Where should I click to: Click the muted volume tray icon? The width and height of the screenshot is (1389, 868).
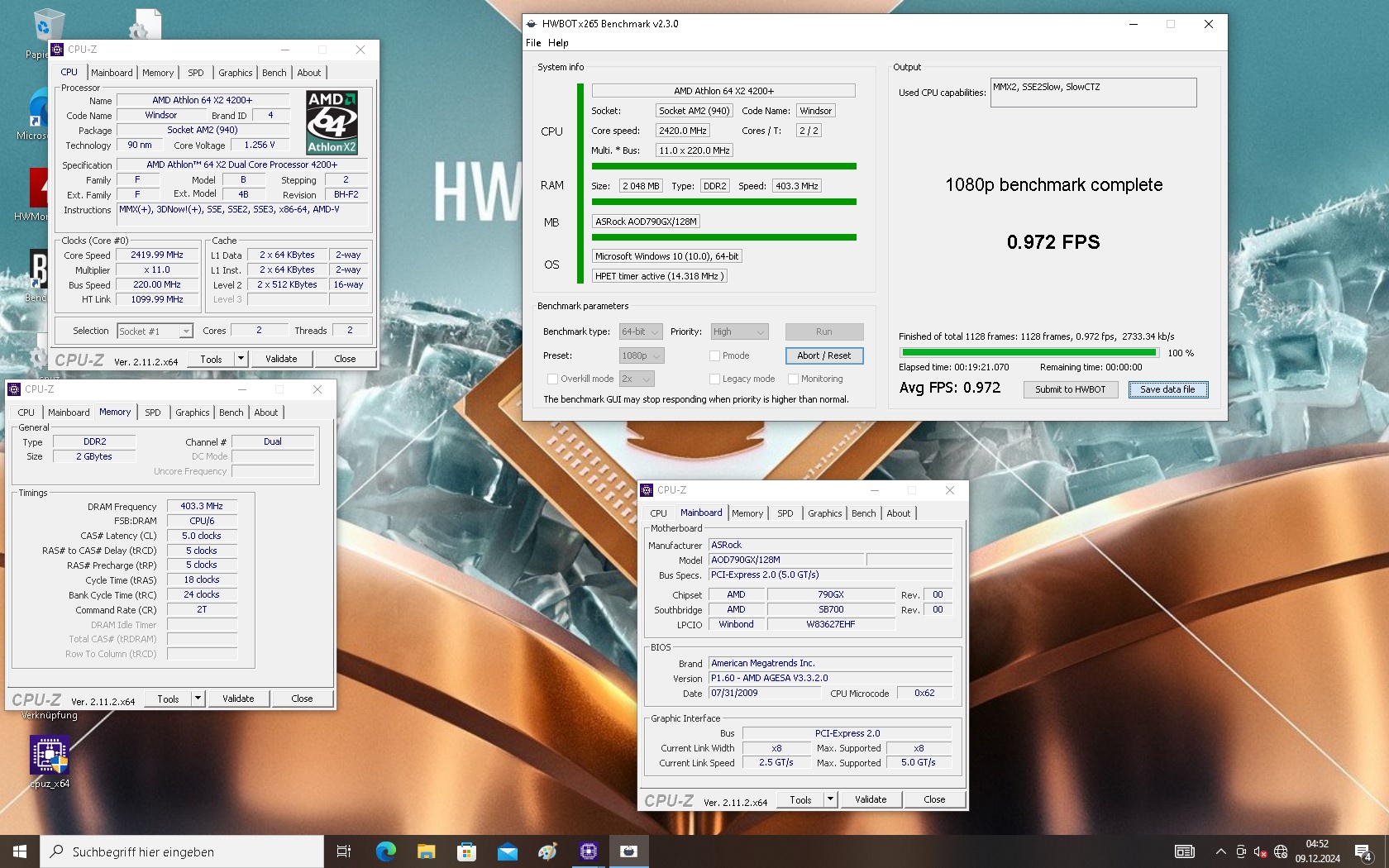tap(1260, 851)
